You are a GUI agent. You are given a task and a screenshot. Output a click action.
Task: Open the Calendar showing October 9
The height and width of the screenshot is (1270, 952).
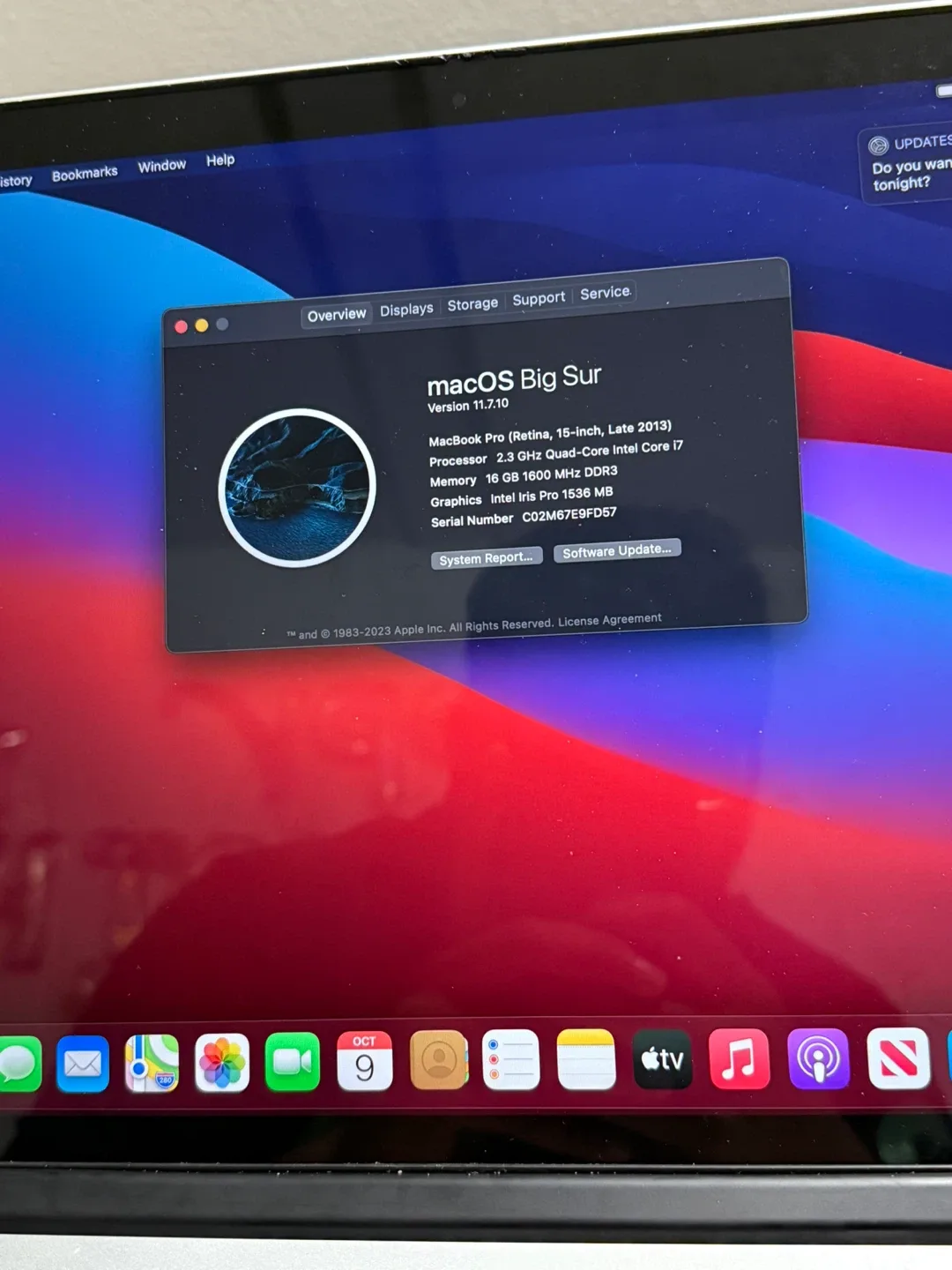[365, 1062]
